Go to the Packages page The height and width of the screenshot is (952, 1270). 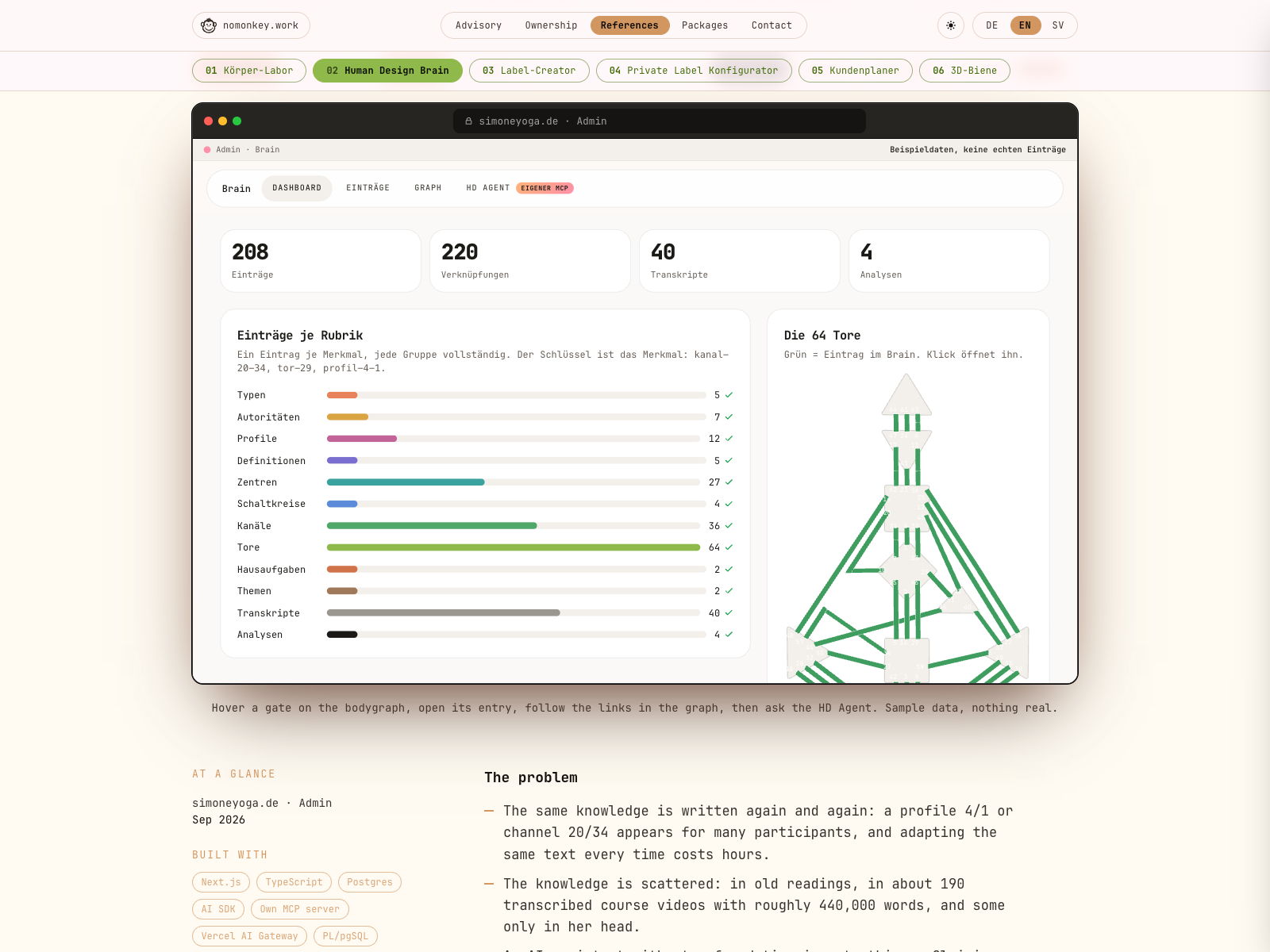tap(705, 25)
